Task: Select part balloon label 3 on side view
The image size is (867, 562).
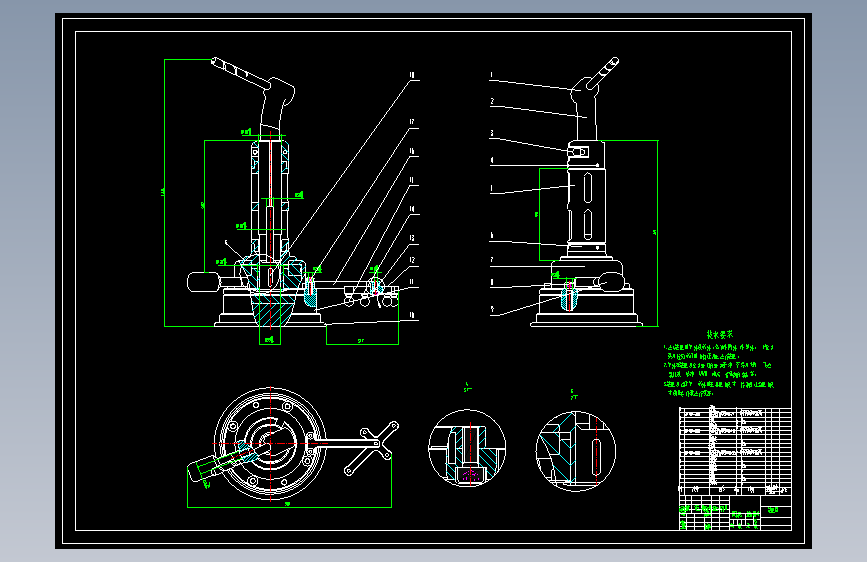Action: coord(492,133)
